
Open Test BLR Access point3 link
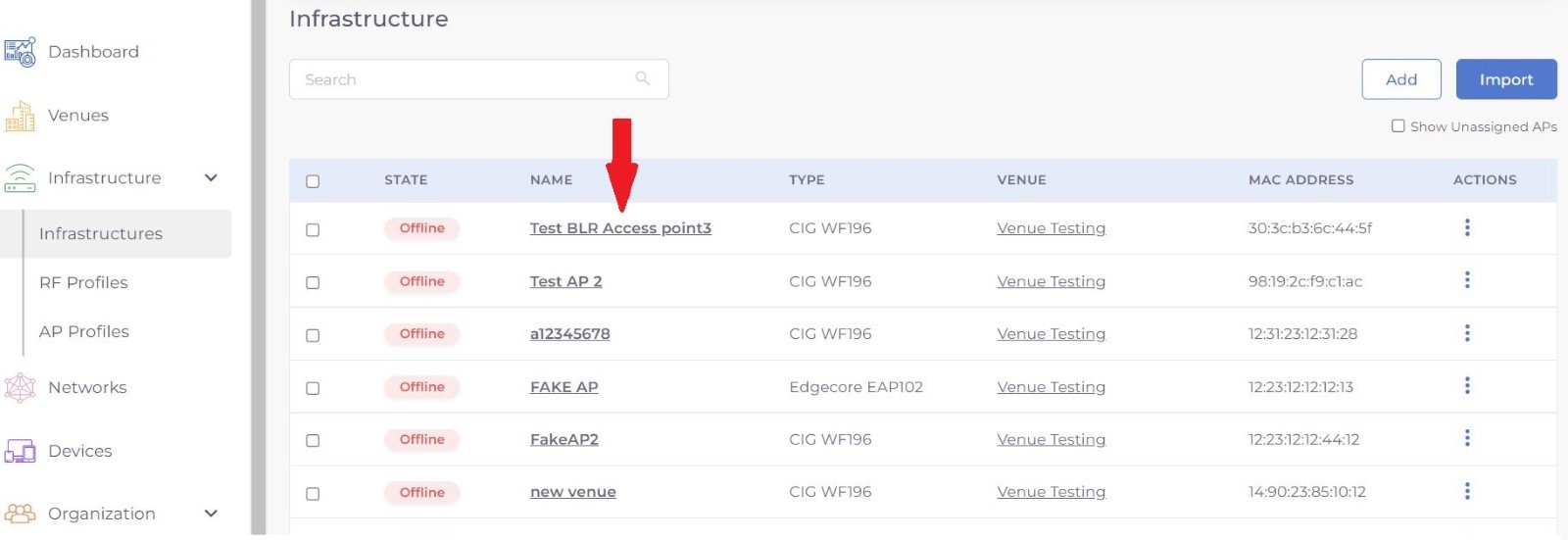620,228
